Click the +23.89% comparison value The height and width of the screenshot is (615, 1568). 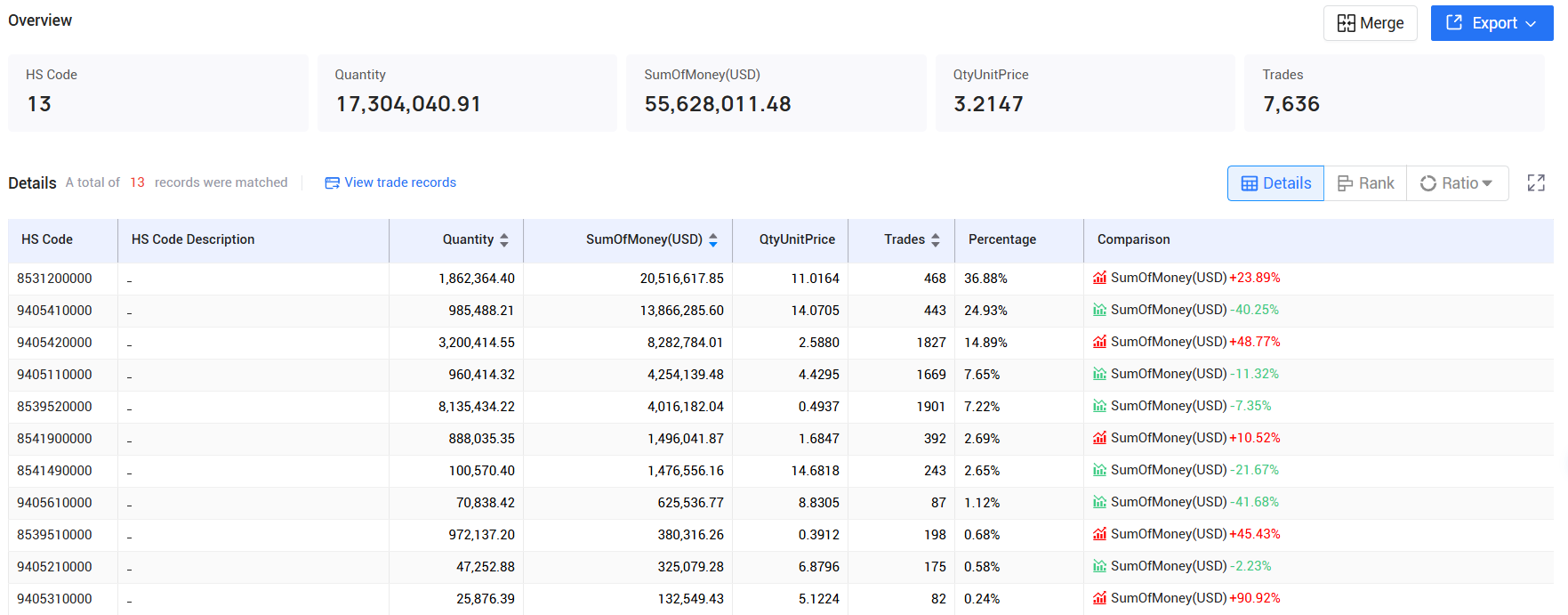[x=1255, y=278]
